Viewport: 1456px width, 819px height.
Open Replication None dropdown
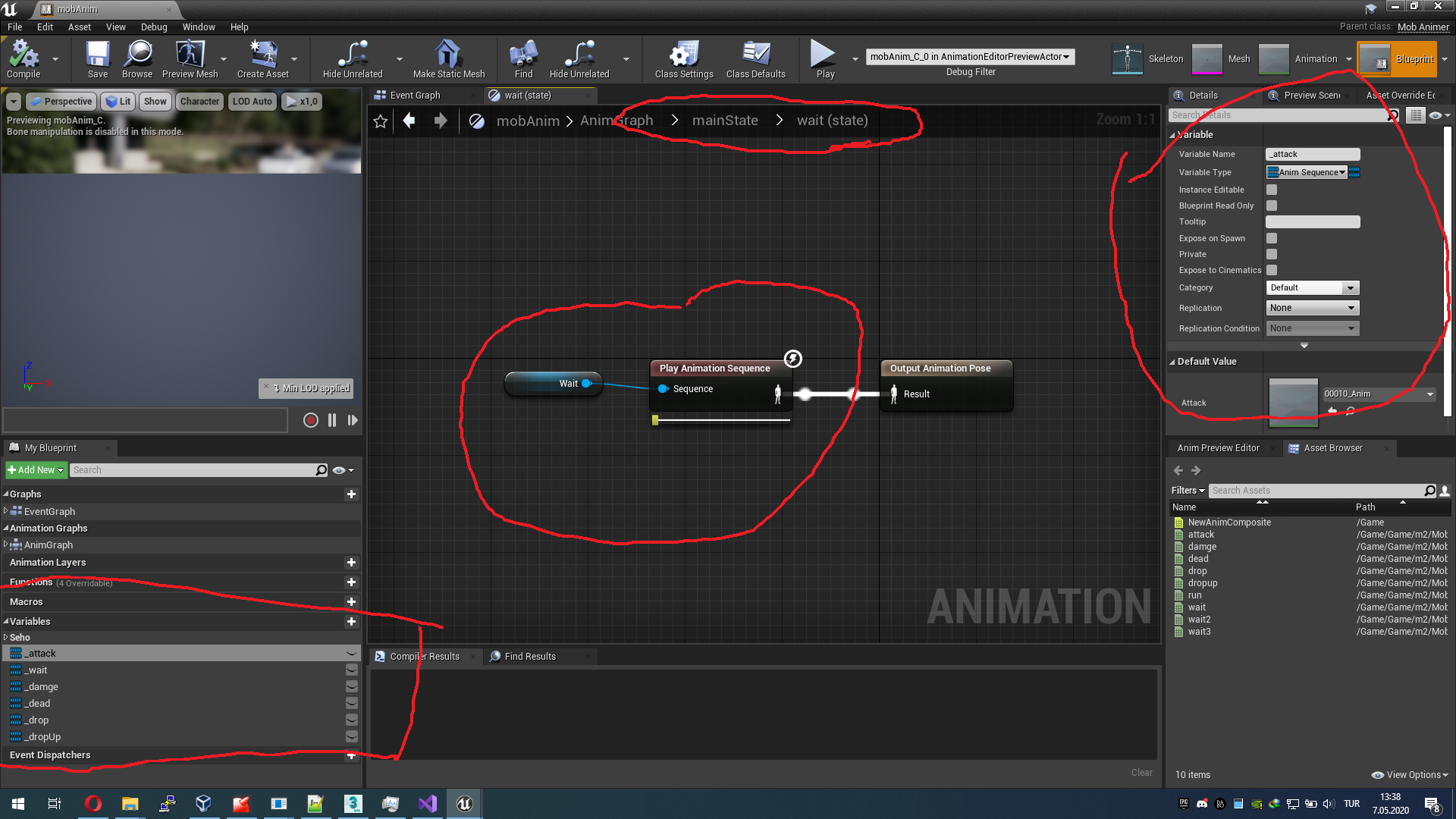(1313, 308)
